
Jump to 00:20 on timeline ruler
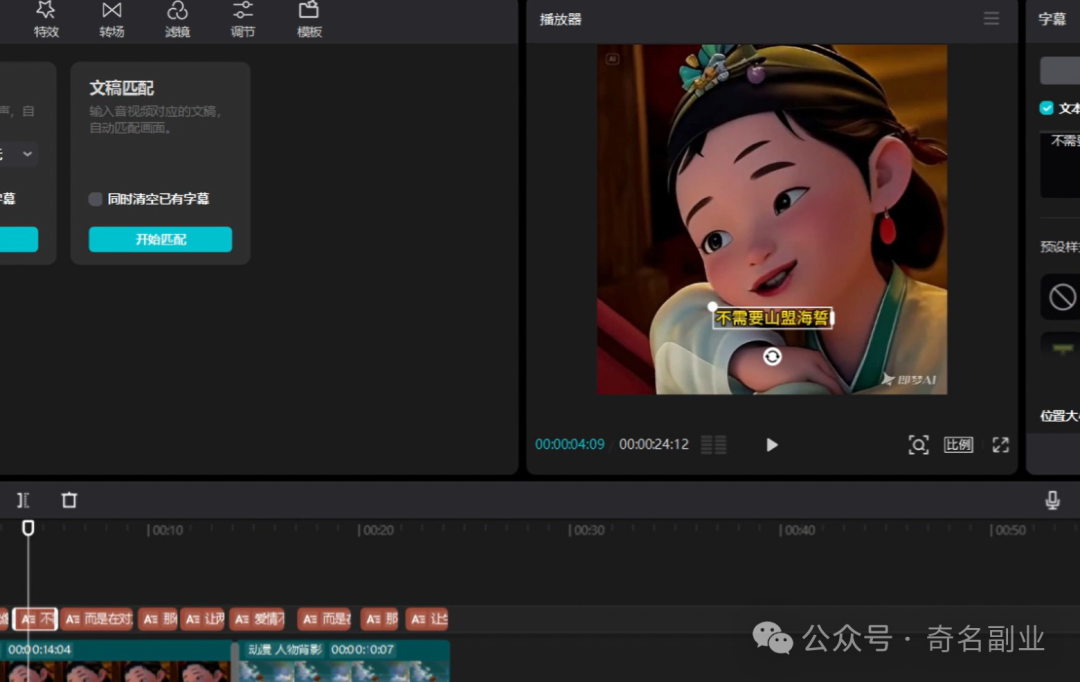coord(376,530)
